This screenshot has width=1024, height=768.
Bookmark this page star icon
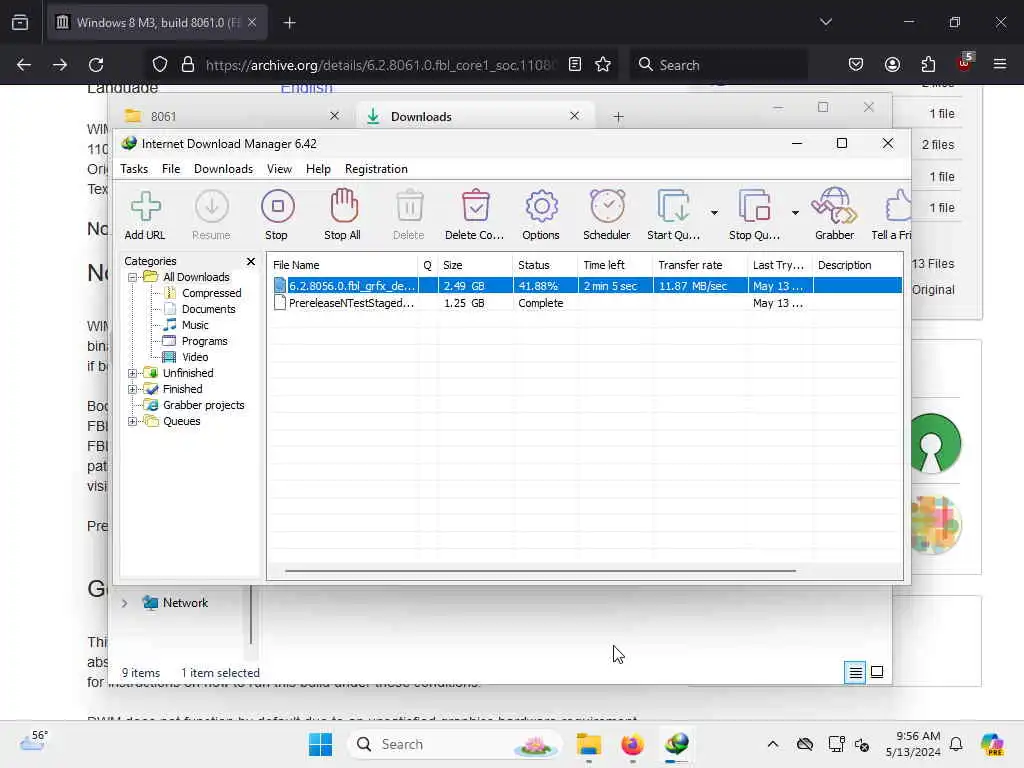[x=603, y=64]
